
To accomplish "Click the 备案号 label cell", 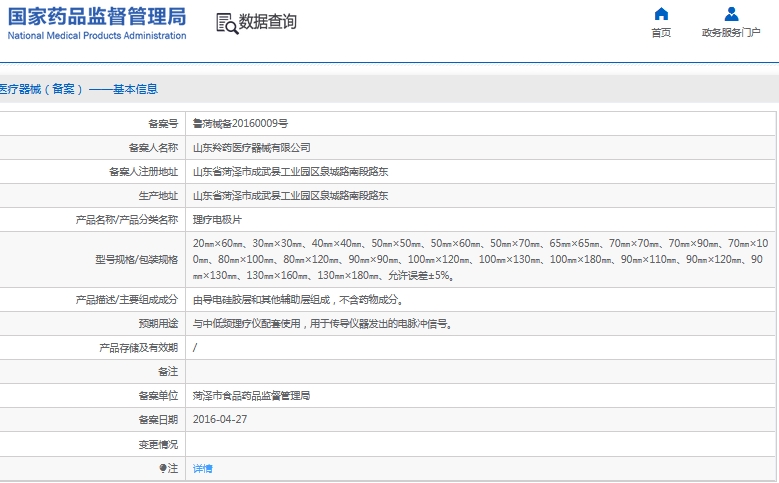I will pyautogui.click(x=163, y=124).
